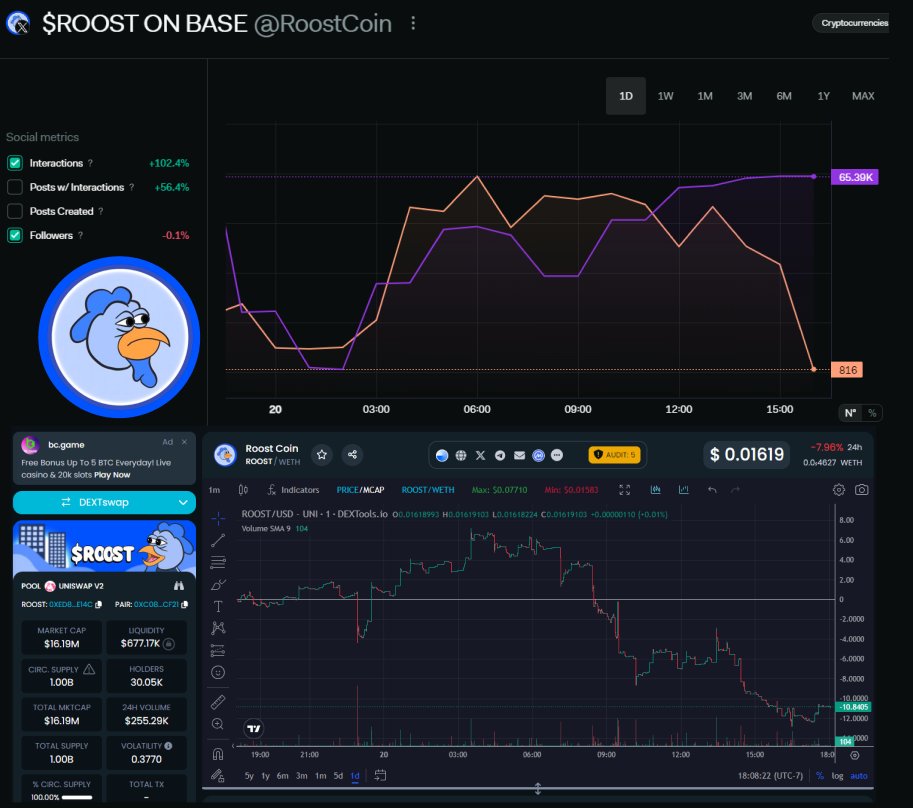Viewport: 913px width, 808px height.
Task: Open the 1m interval selector
Action: [213, 489]
